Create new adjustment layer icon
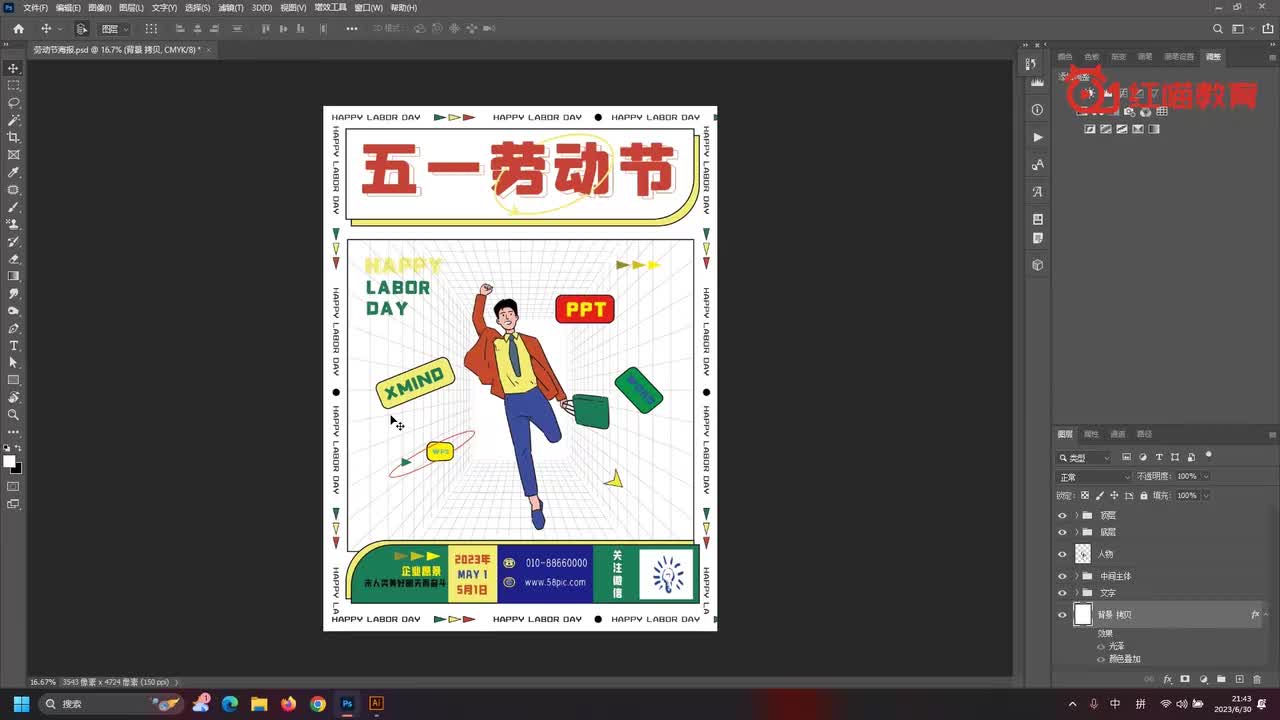Image resolution: width=1280 pixels, height=720 pixels. point(1203,680)
